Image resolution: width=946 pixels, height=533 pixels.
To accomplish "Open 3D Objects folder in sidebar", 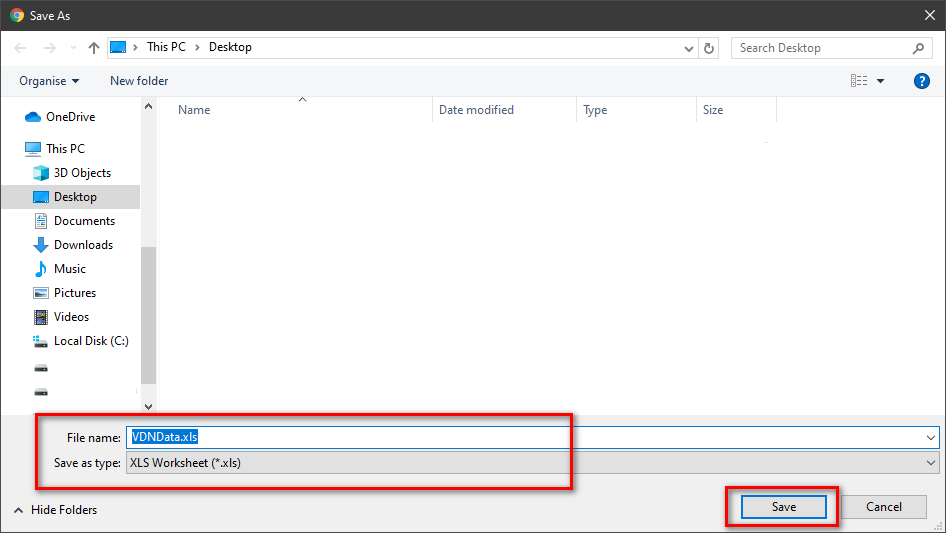I will (82, 173).
